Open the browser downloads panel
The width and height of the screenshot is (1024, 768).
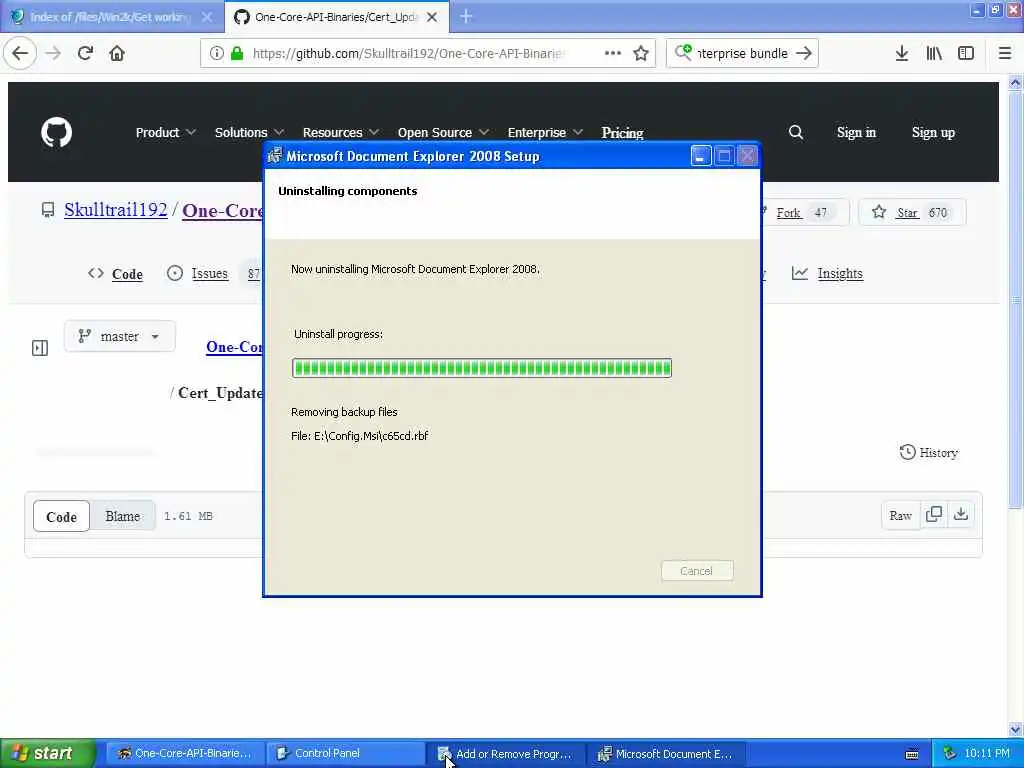[901, 53]
